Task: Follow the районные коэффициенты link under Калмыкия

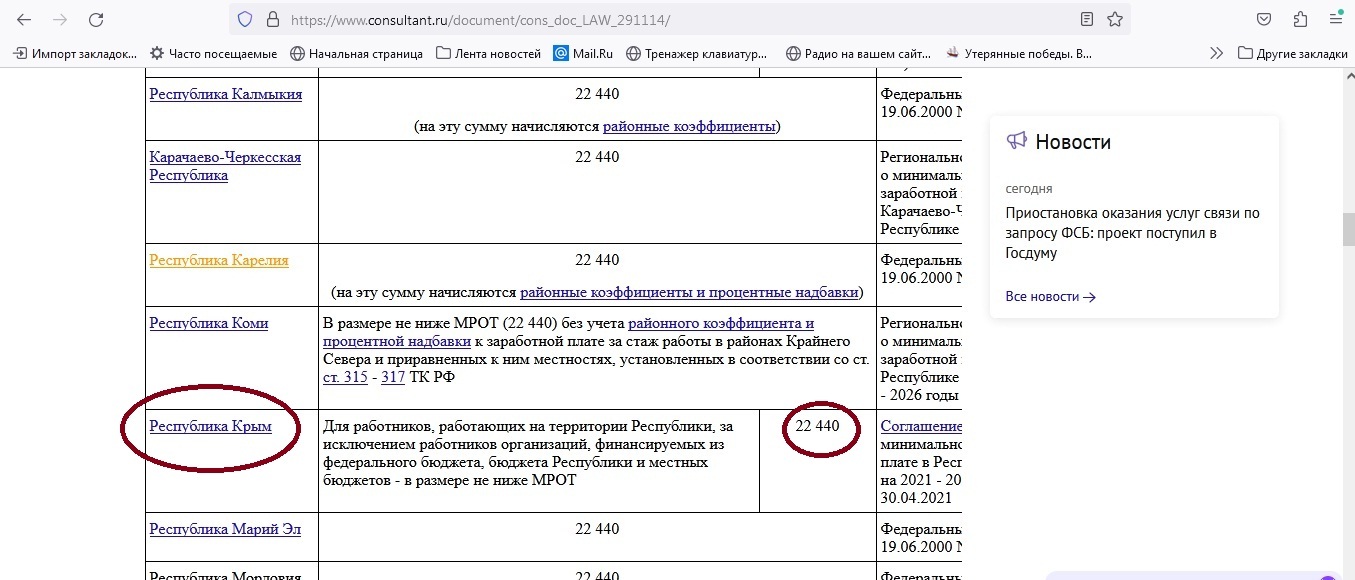Action: click(689, 127)
